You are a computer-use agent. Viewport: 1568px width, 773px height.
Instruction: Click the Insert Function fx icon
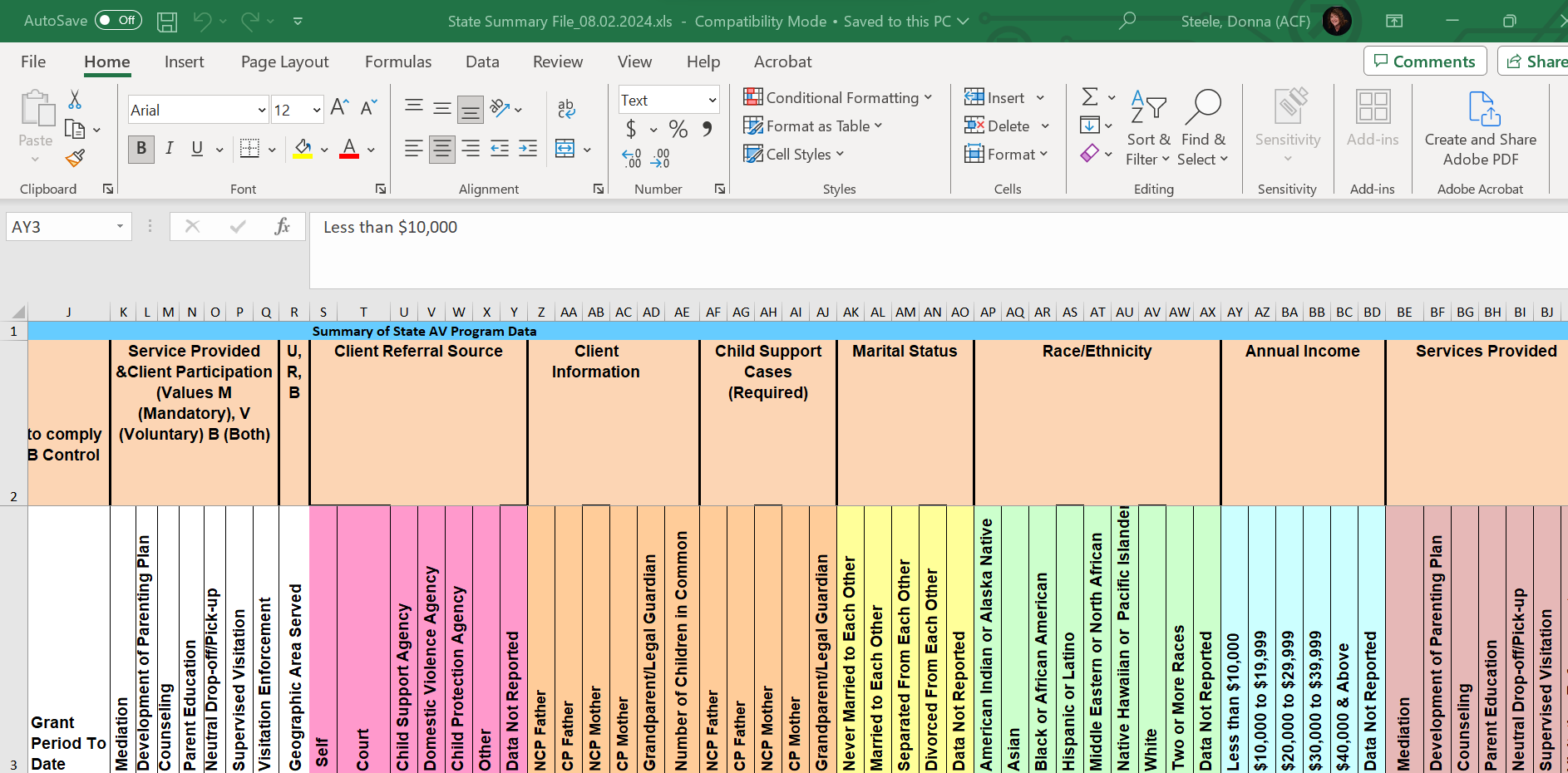point(282,226)
